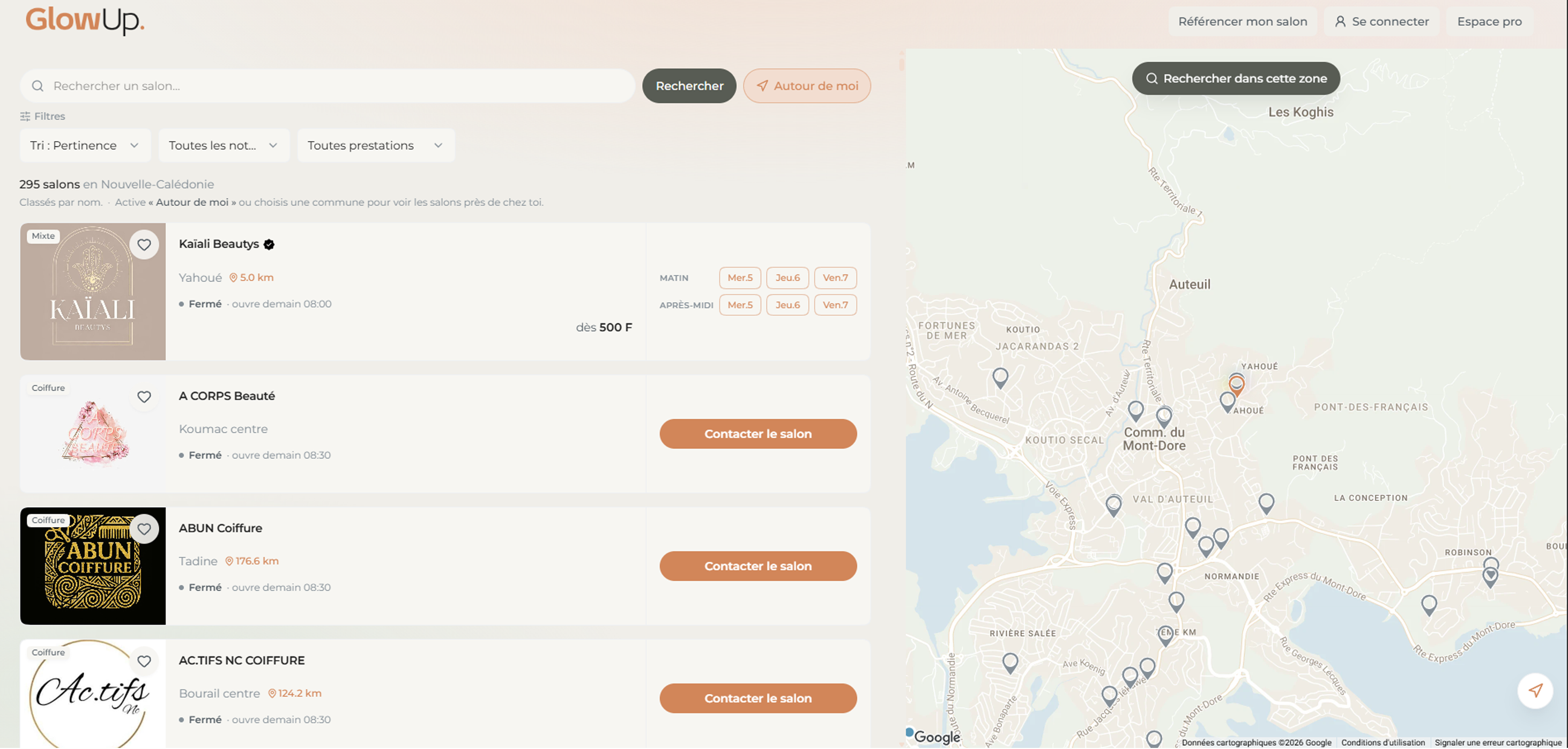The height and width of the screenshot is (749, 1568).
Task: Contact the A CORPS Beauté salon
Action: [758, 434]
